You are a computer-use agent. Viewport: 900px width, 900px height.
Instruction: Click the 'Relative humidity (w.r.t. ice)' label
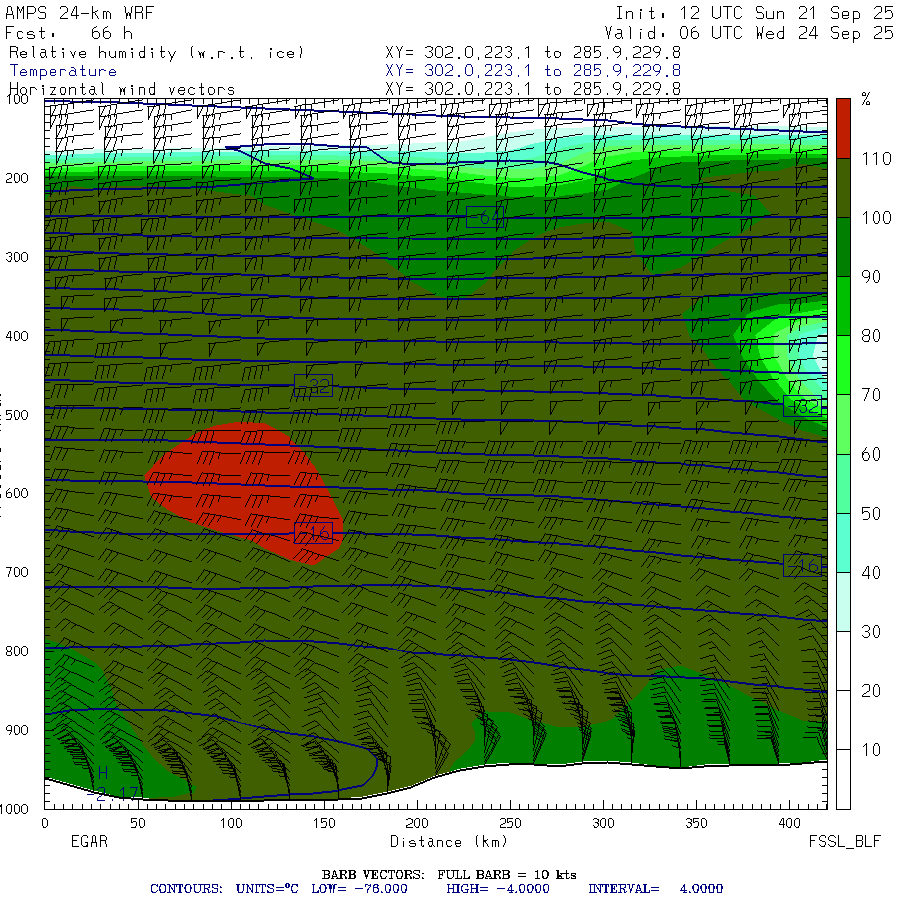pos(156,53)
